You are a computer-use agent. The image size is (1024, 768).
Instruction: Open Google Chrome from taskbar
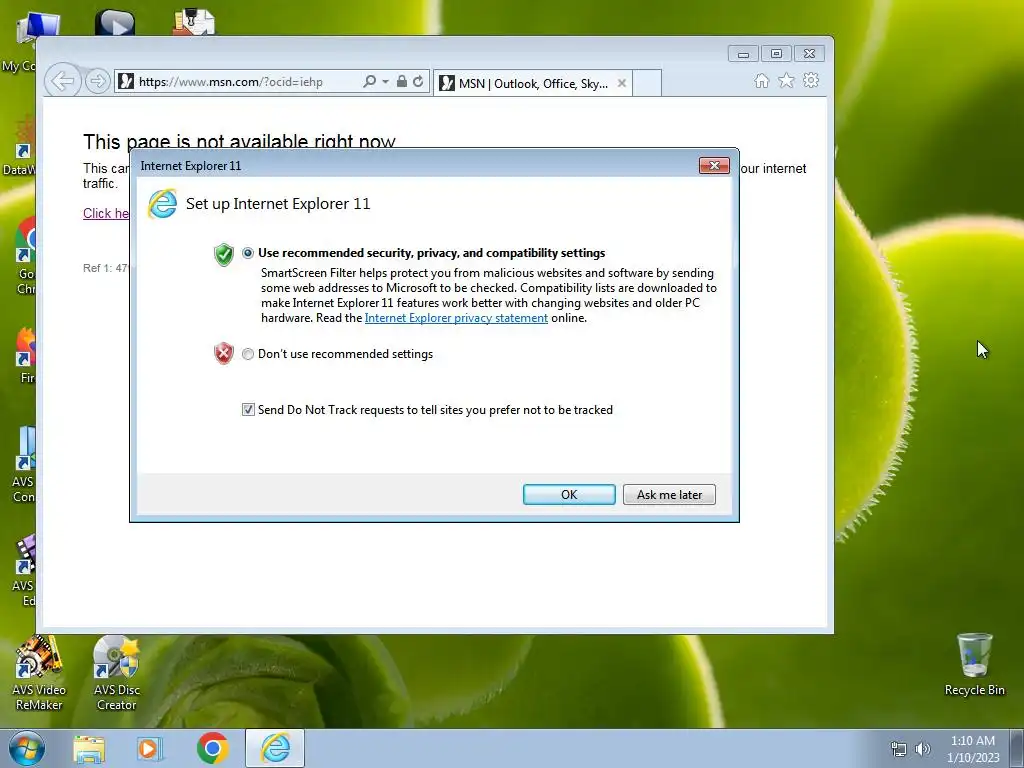coord(212,748)
